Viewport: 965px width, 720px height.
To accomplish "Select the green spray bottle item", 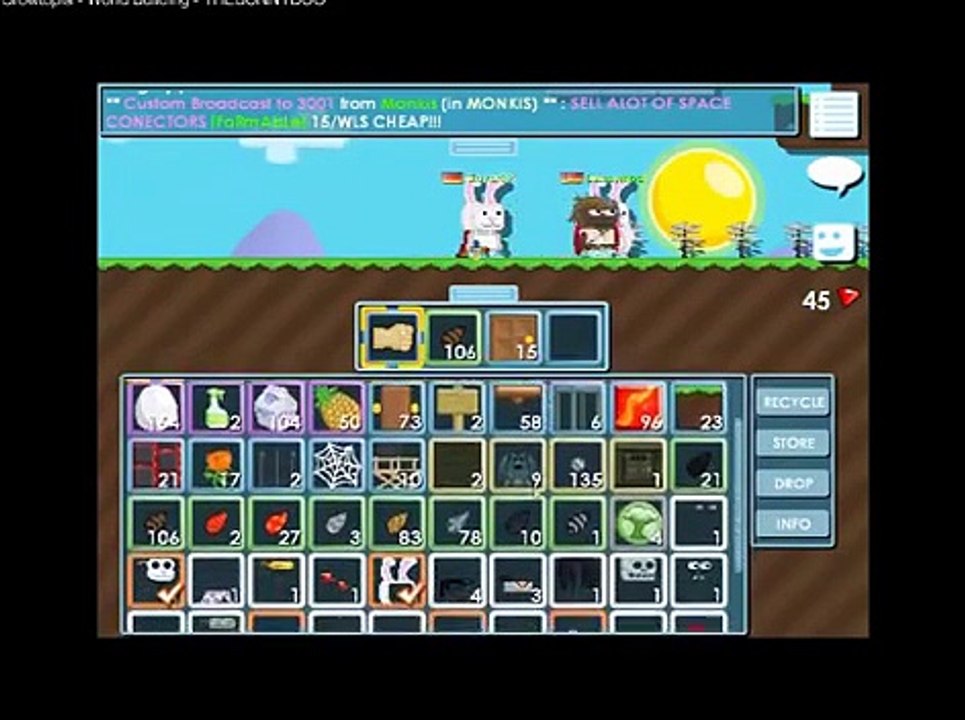I will coord(217,407).
